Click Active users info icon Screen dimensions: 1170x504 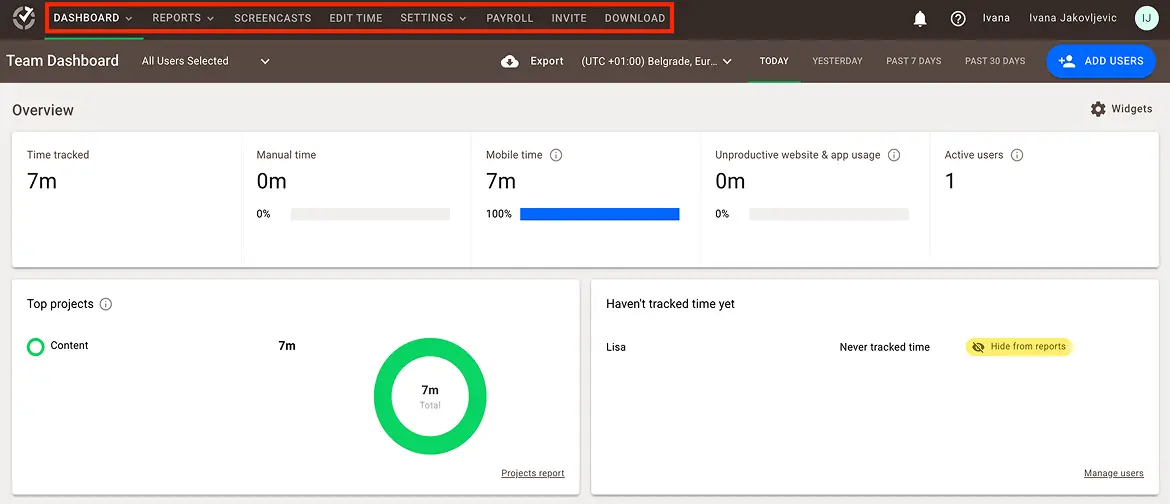1017,155
